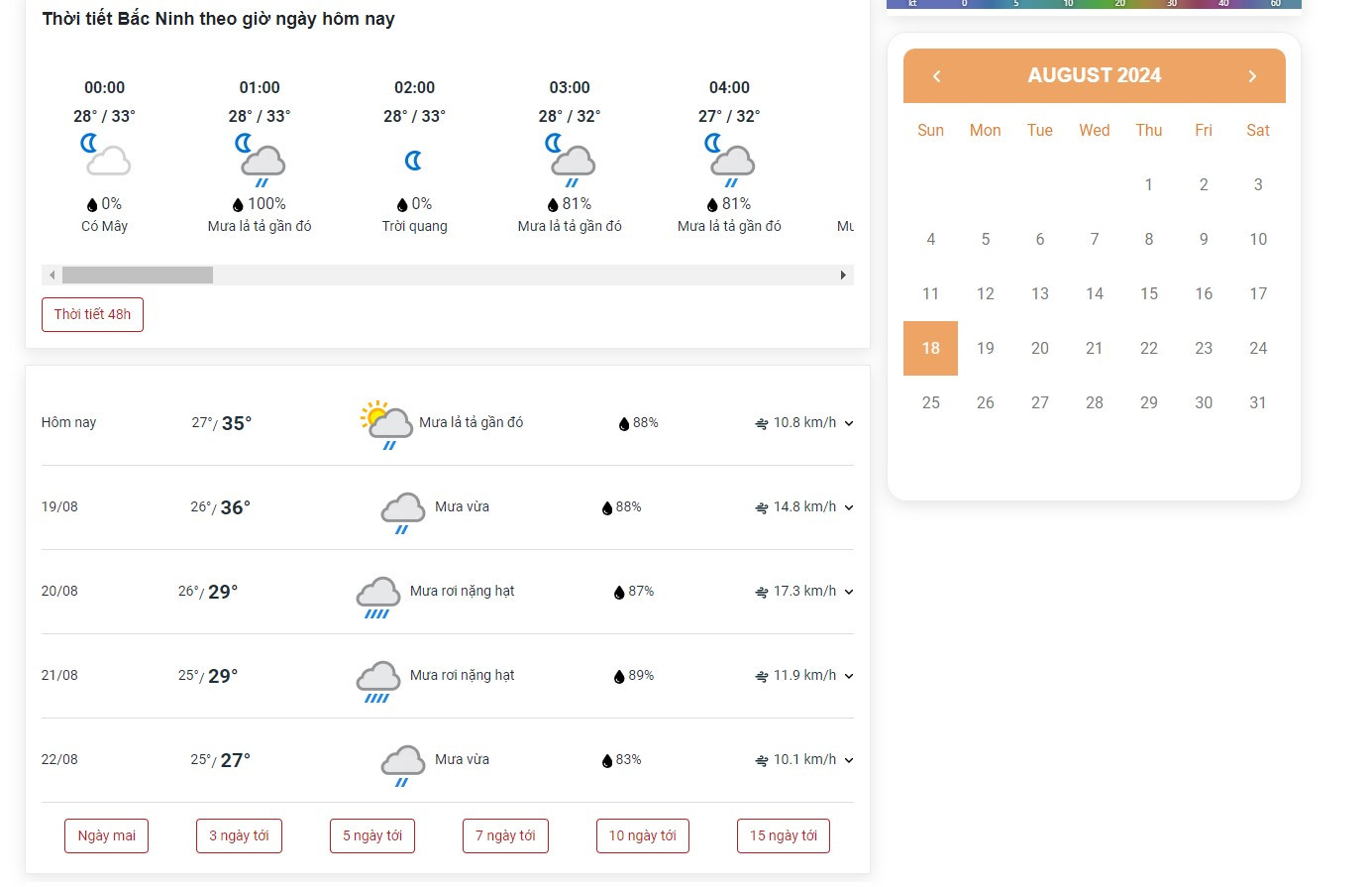
Task: Go to previous month in calendar
Action: click(937, 76)
